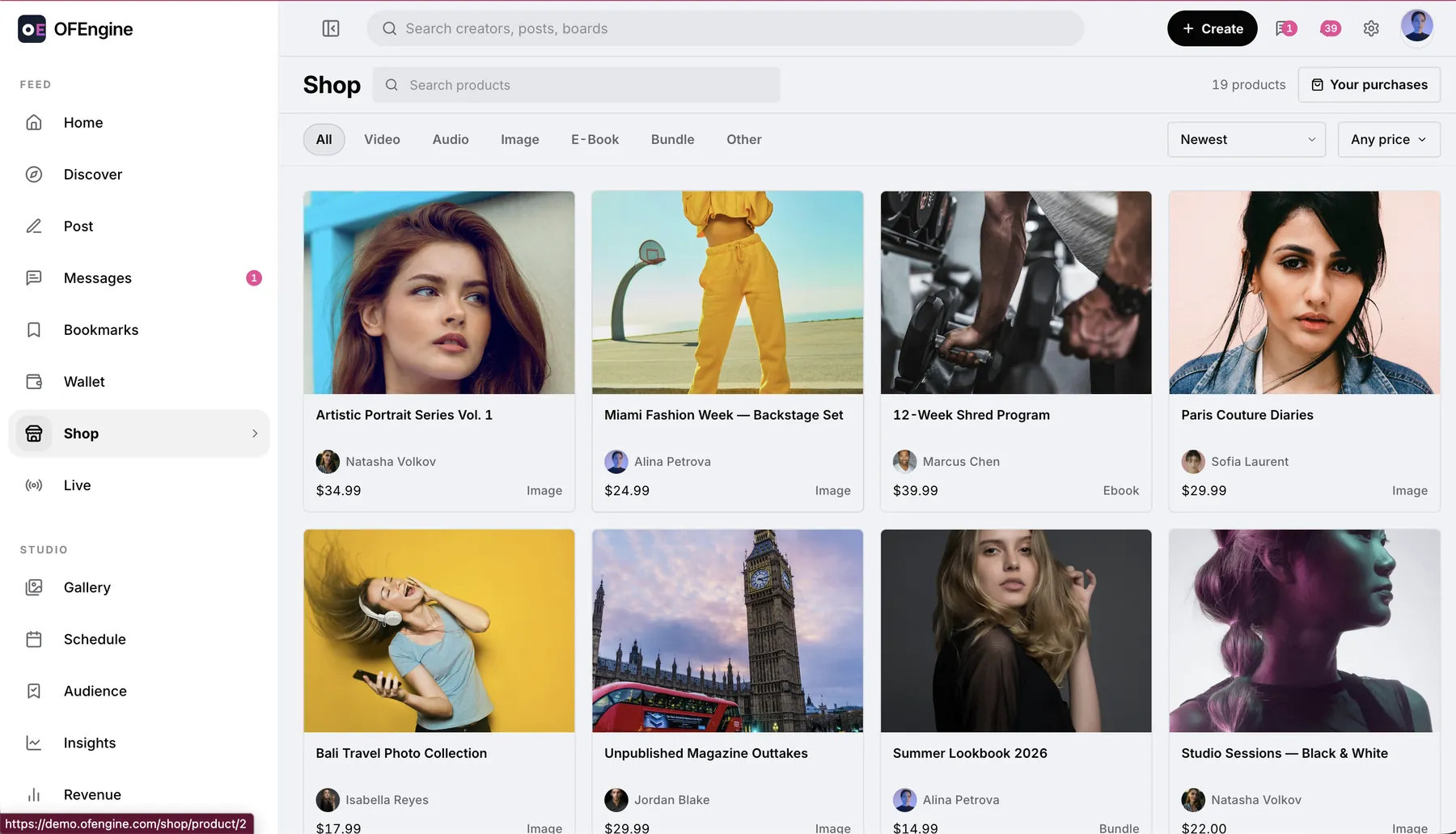Select the Image filter tab
The width and height of the screenshot is (1456, 834).
(x=519, y=139)
